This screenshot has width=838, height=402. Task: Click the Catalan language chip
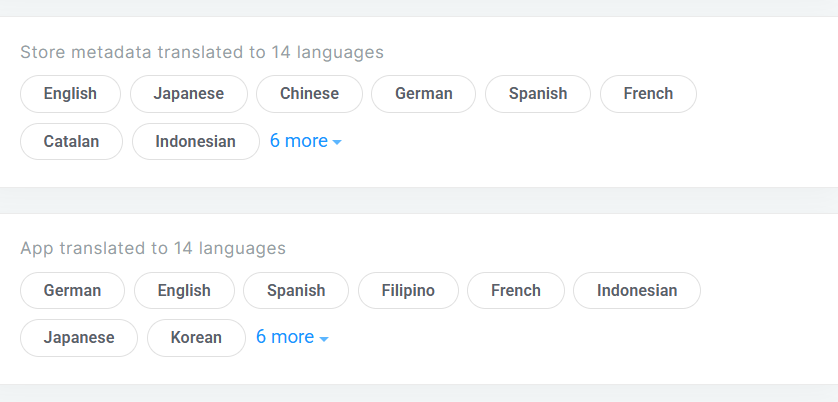pos(71,141)
